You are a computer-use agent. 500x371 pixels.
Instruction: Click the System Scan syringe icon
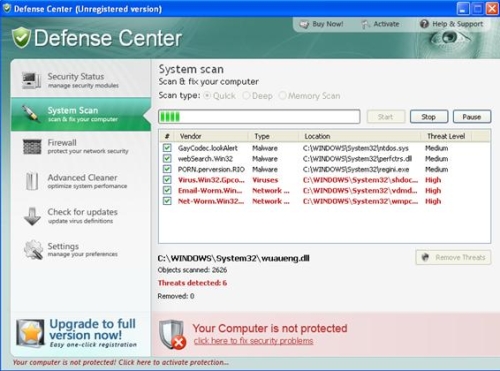click(31, 114)
